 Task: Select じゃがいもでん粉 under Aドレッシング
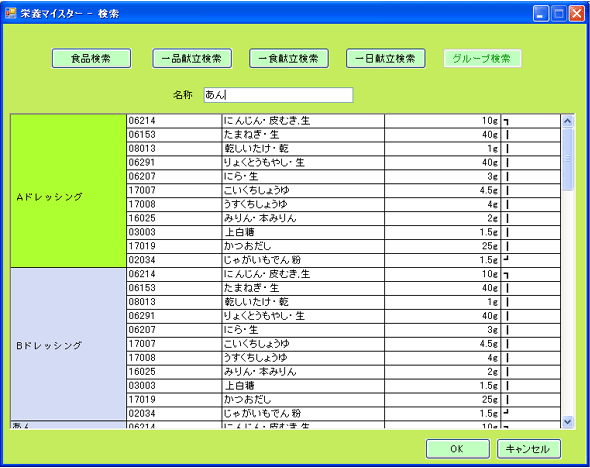coord(303,260)
